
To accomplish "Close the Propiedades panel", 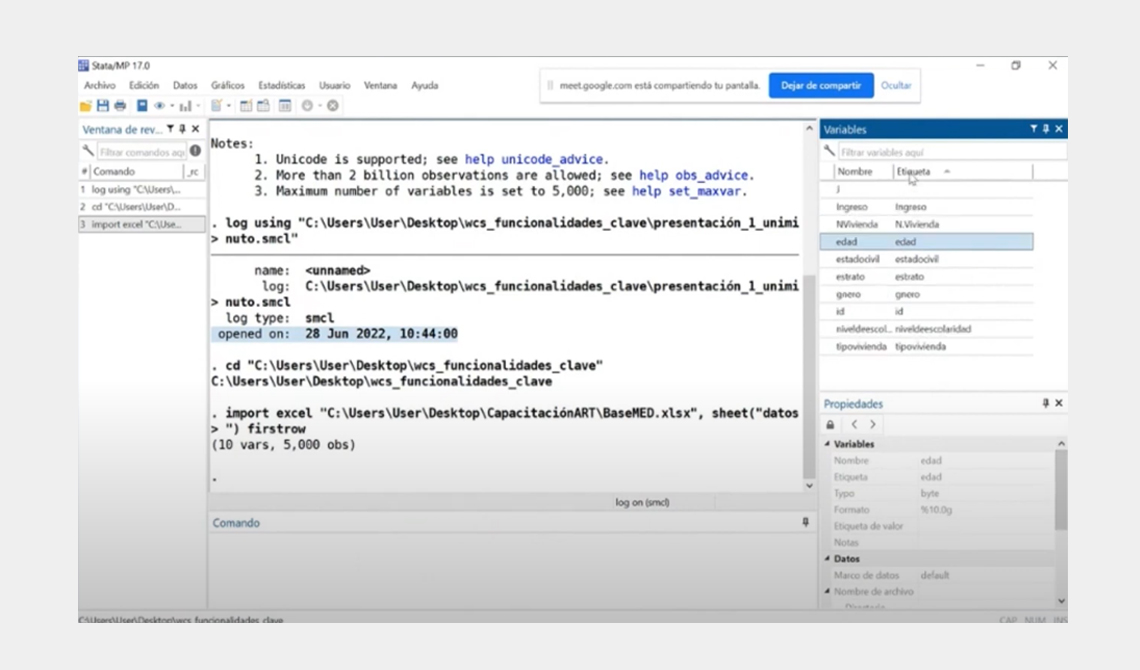I will [x=1059, y=403].
